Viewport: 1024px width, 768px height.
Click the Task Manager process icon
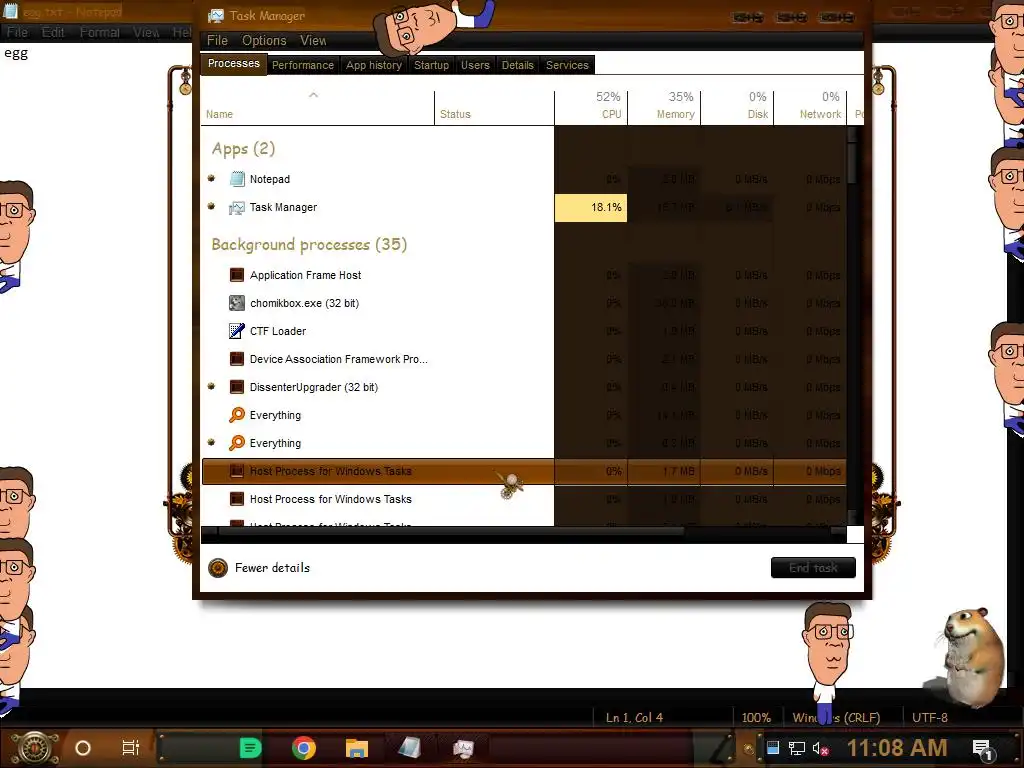click(236, 208)
